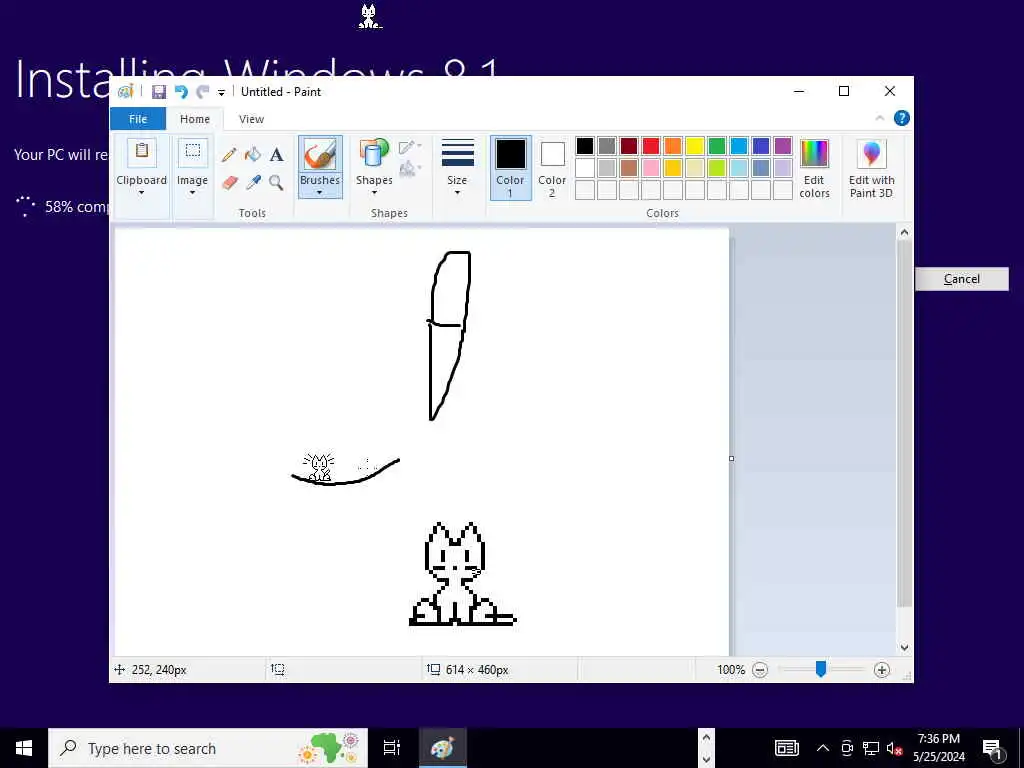Open Customize Quick Access Toolbar dropdown
The width and height of the screenshot is (1024, 768).
coord(221,93)
